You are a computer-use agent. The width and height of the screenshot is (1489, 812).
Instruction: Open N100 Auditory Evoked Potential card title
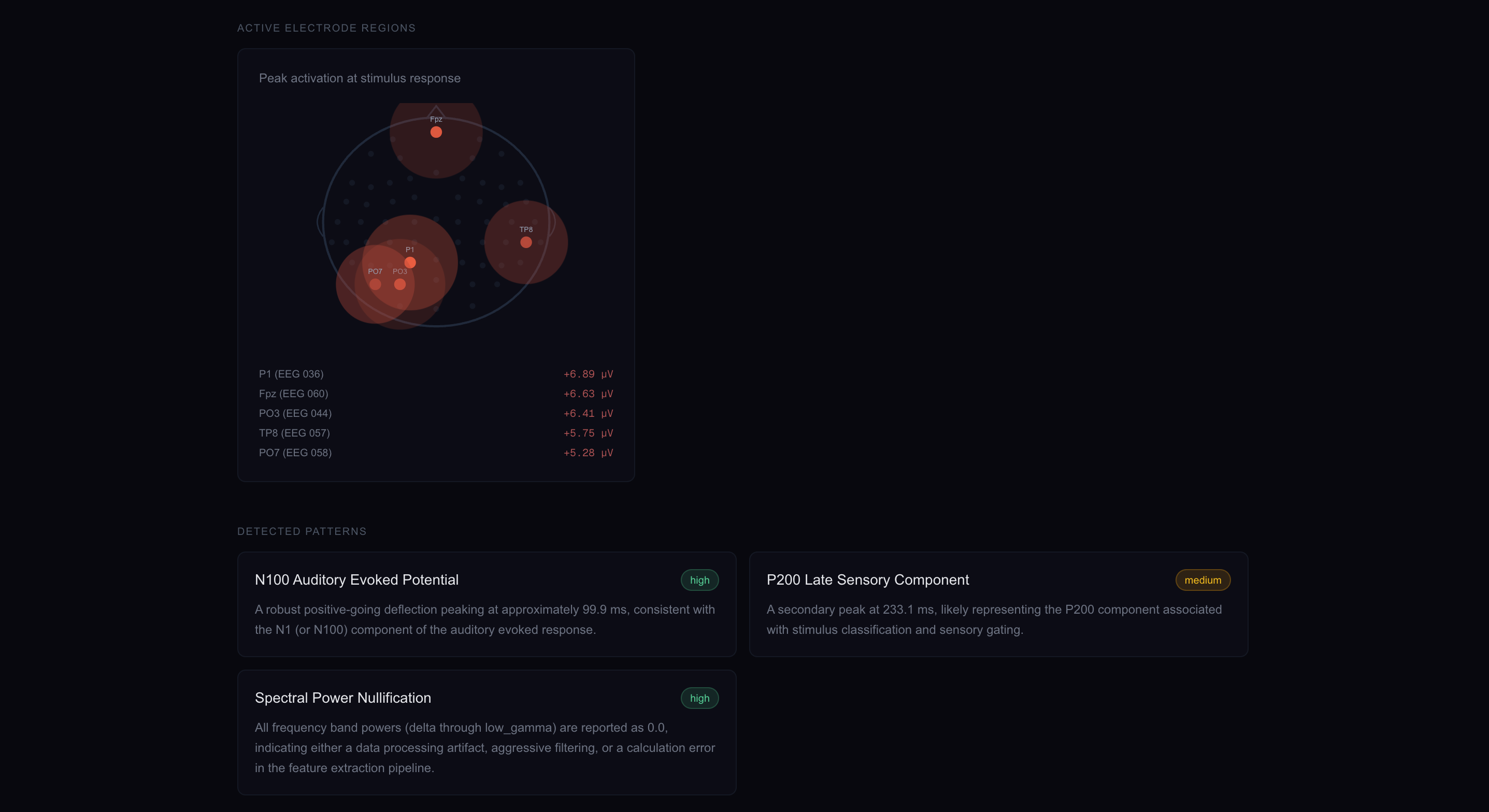[356, 579]
